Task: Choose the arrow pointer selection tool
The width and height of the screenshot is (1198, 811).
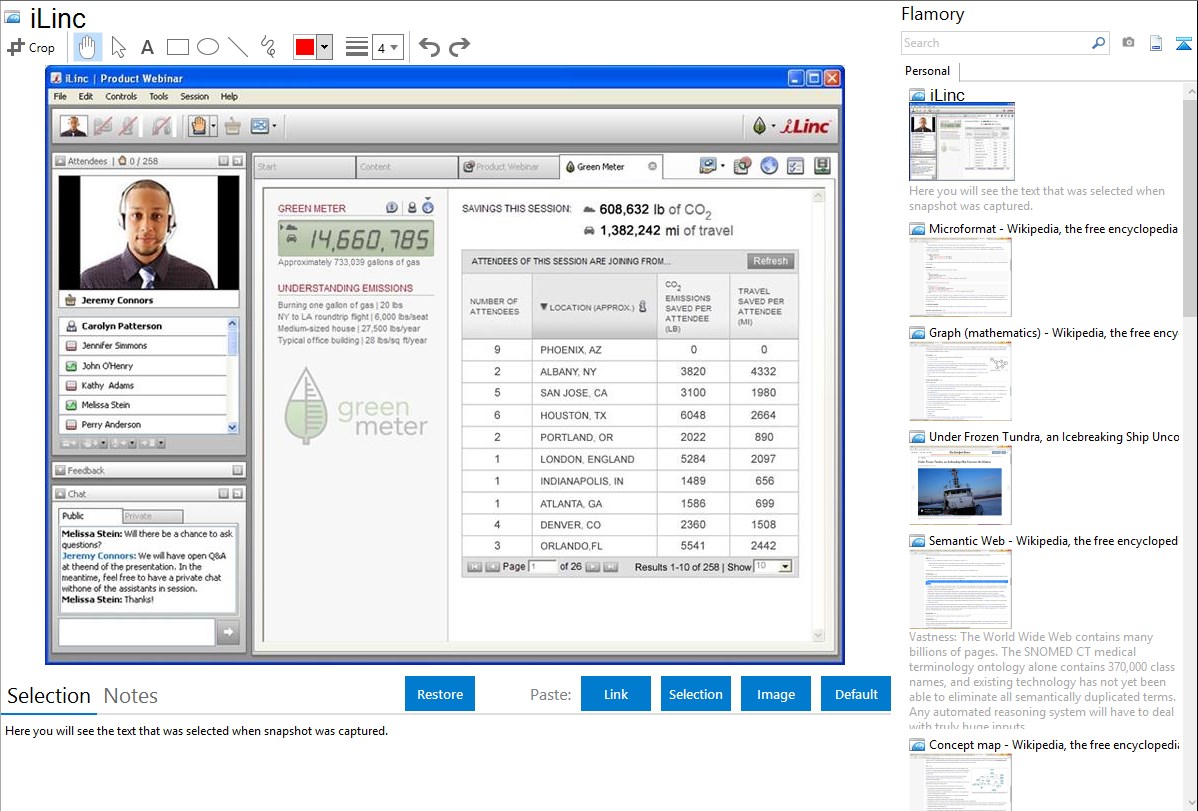Action: coord(118,47)
